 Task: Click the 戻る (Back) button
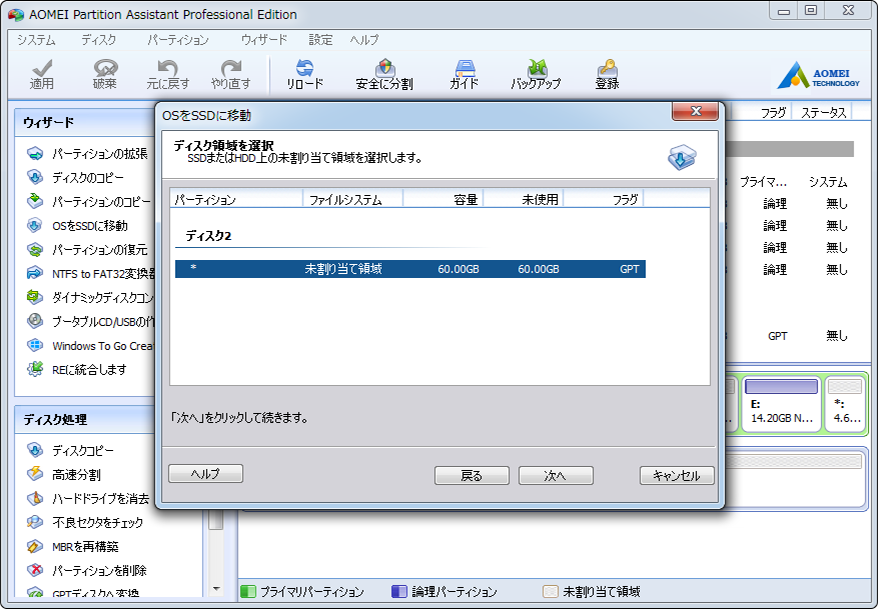471,476
